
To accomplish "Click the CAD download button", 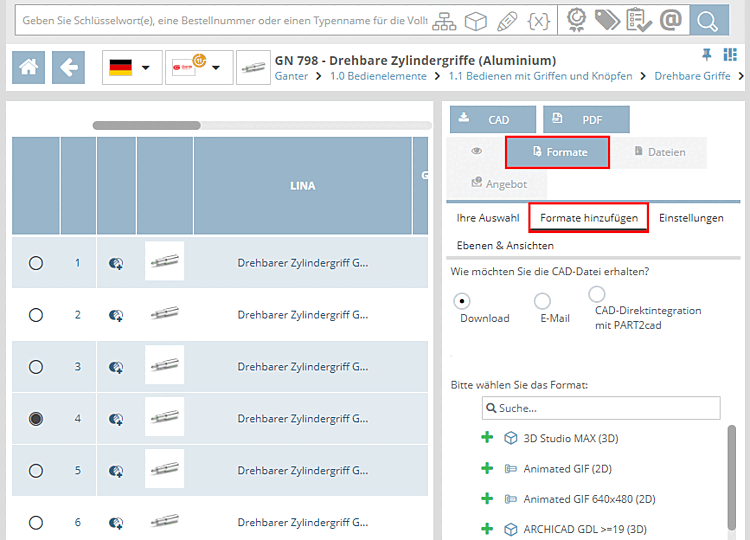I will pos(493,120).
